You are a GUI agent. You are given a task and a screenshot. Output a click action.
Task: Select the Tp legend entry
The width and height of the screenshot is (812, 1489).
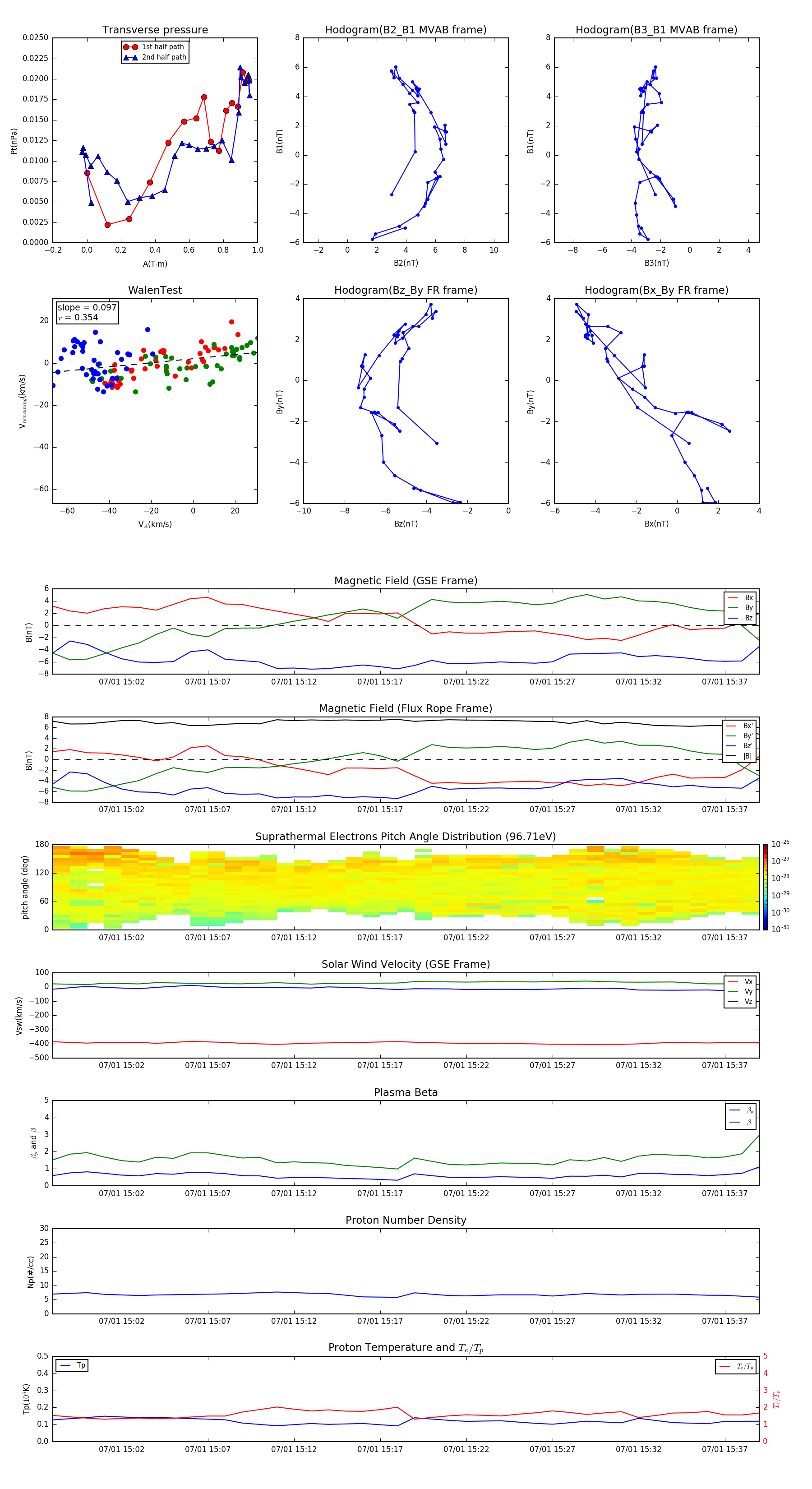[72, 1365]
